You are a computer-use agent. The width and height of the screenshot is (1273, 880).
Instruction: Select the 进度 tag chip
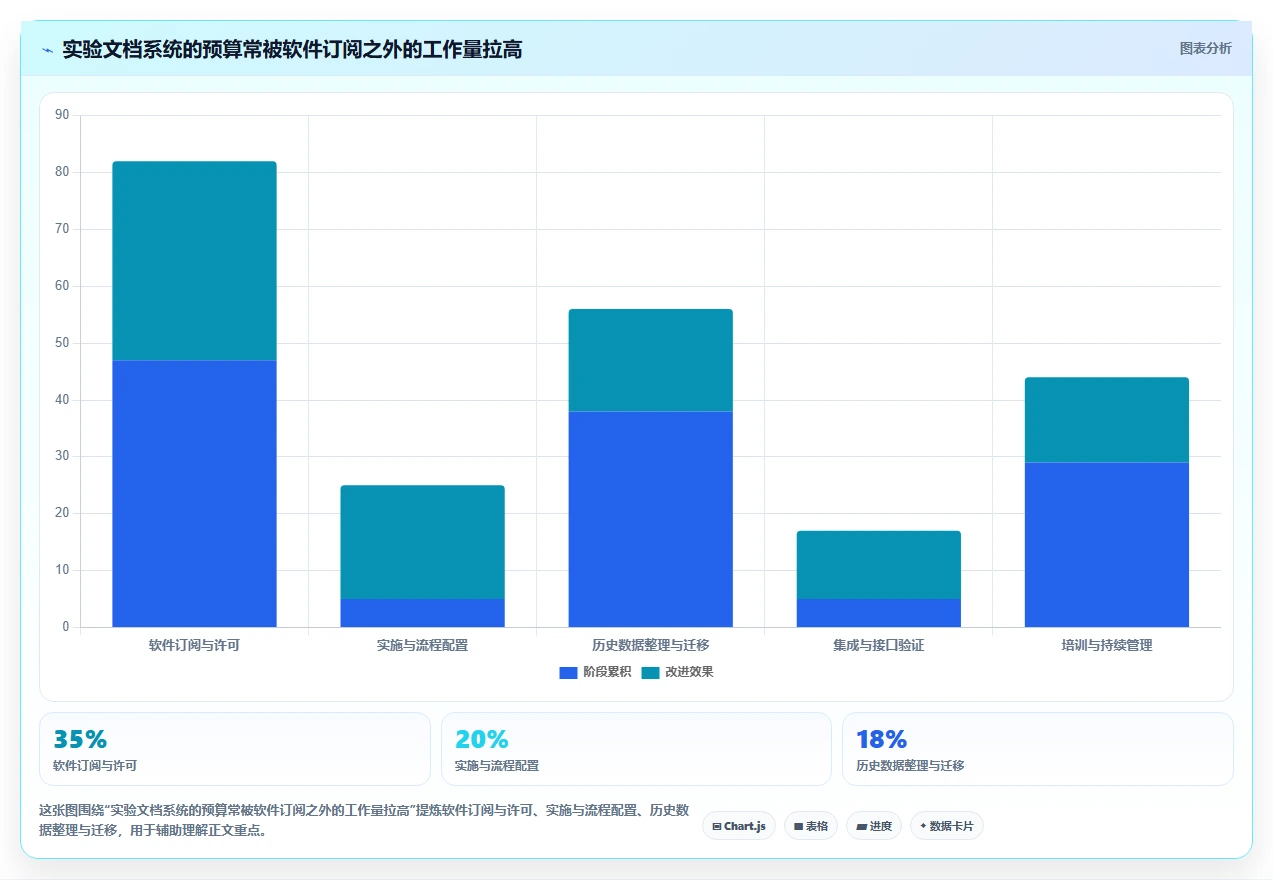tap(874, 826)
